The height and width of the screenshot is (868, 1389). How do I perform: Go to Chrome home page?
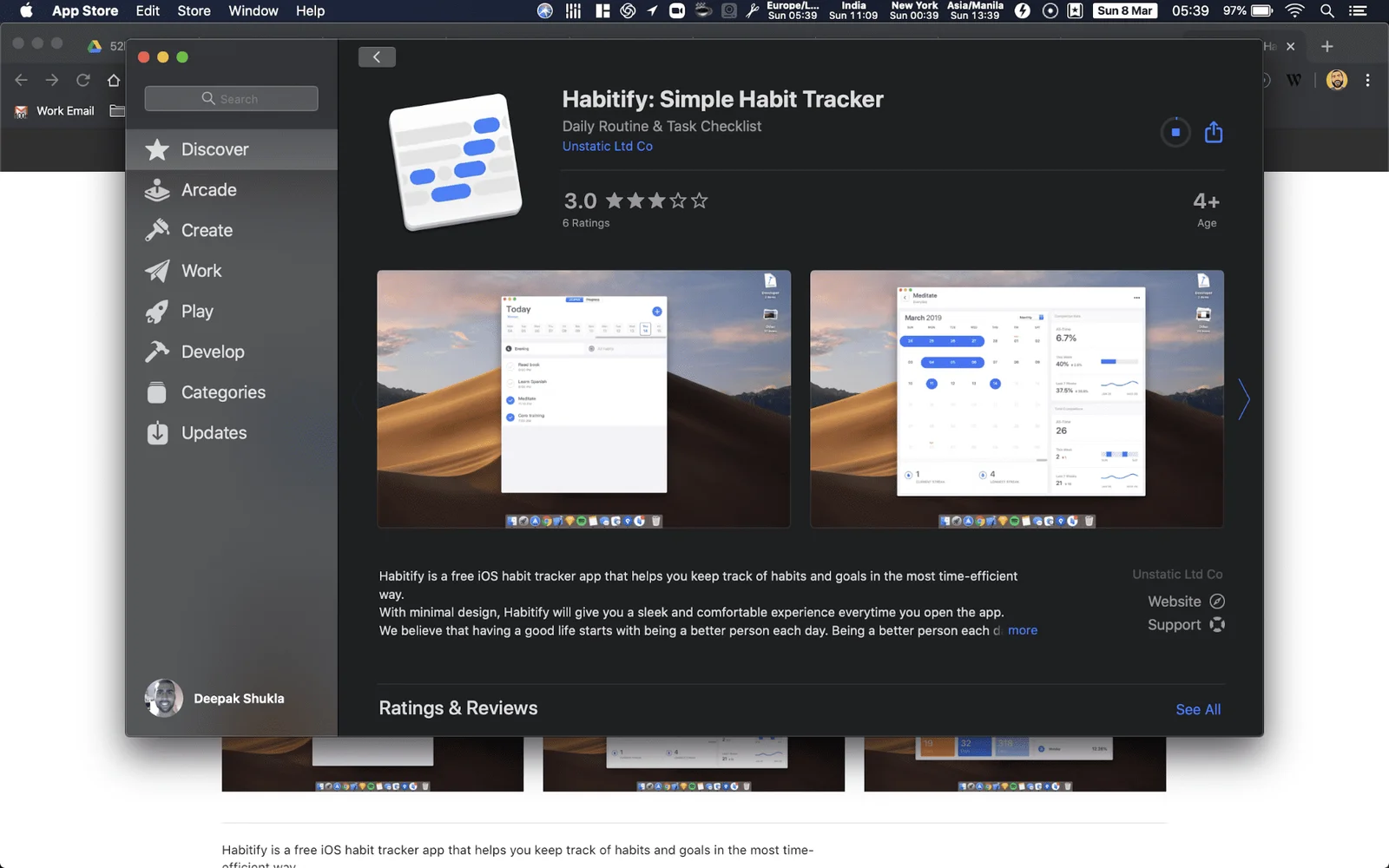pos(114,80)
